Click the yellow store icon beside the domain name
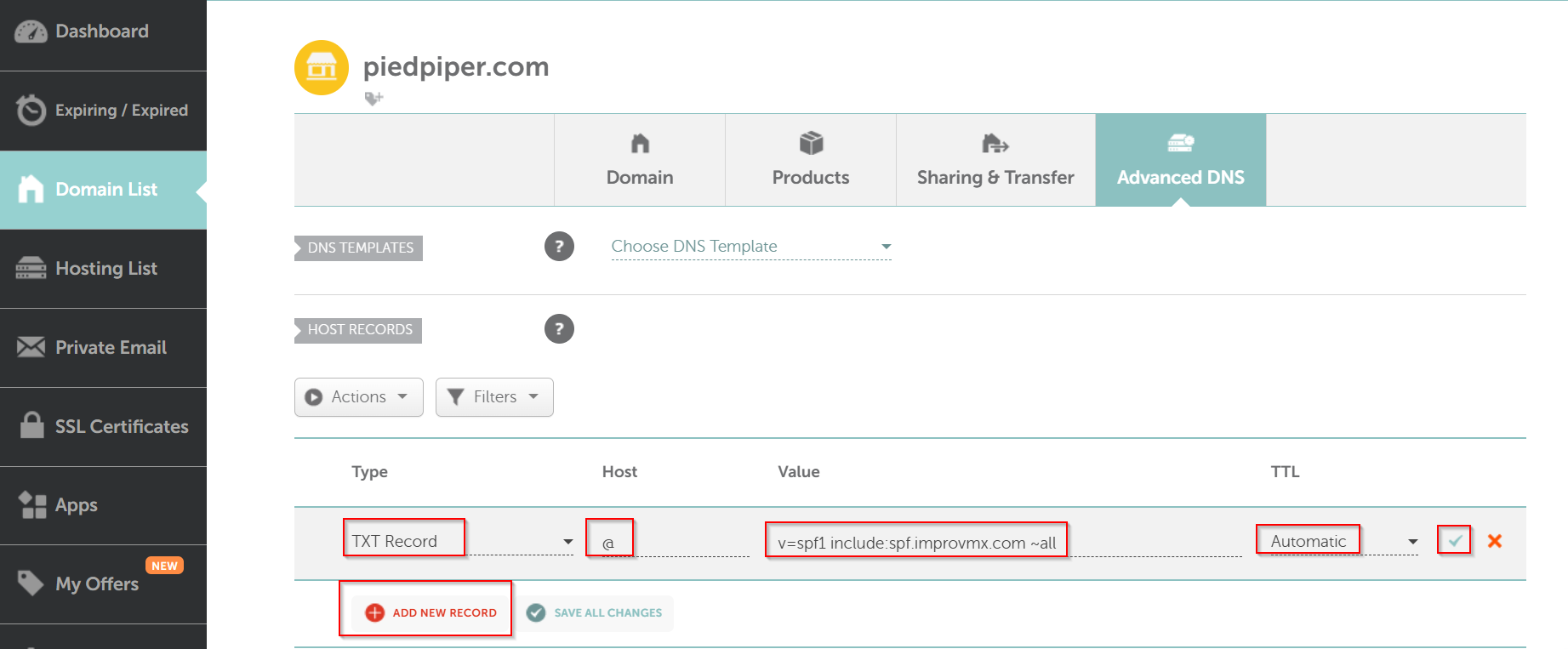1568x649 pixels. click(322, 67)
